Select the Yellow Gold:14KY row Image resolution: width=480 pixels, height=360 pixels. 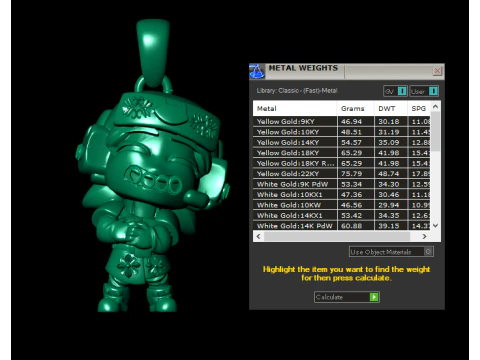tap(341, 142)
